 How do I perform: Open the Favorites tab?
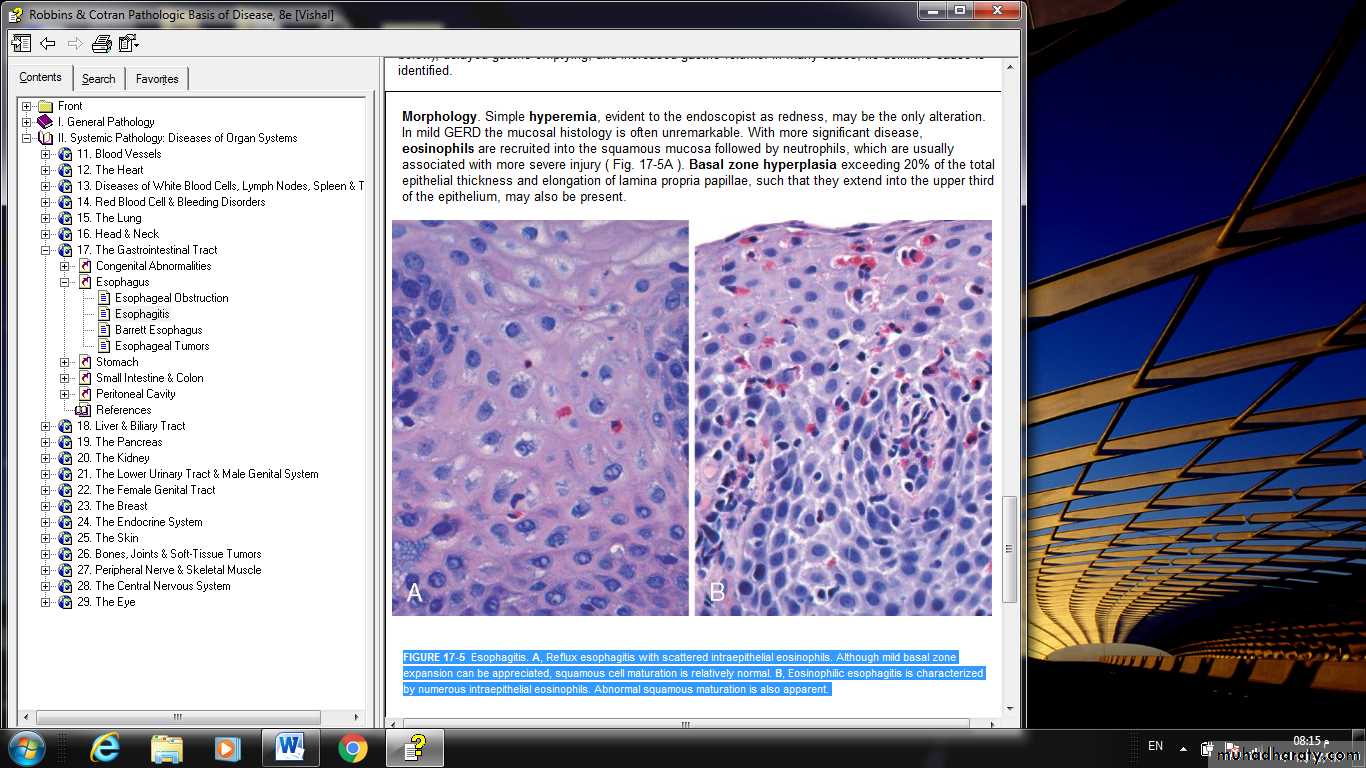tap(157, 79)
